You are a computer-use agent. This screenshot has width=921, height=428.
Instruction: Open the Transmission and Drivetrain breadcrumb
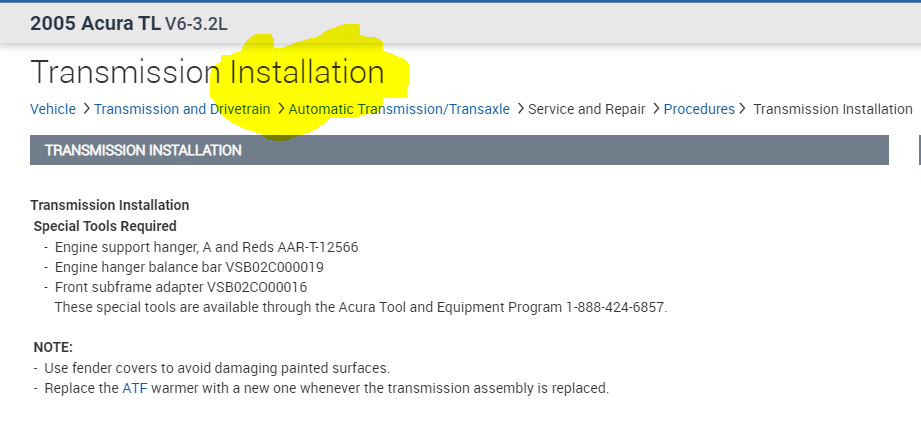[x=182, y=109]
